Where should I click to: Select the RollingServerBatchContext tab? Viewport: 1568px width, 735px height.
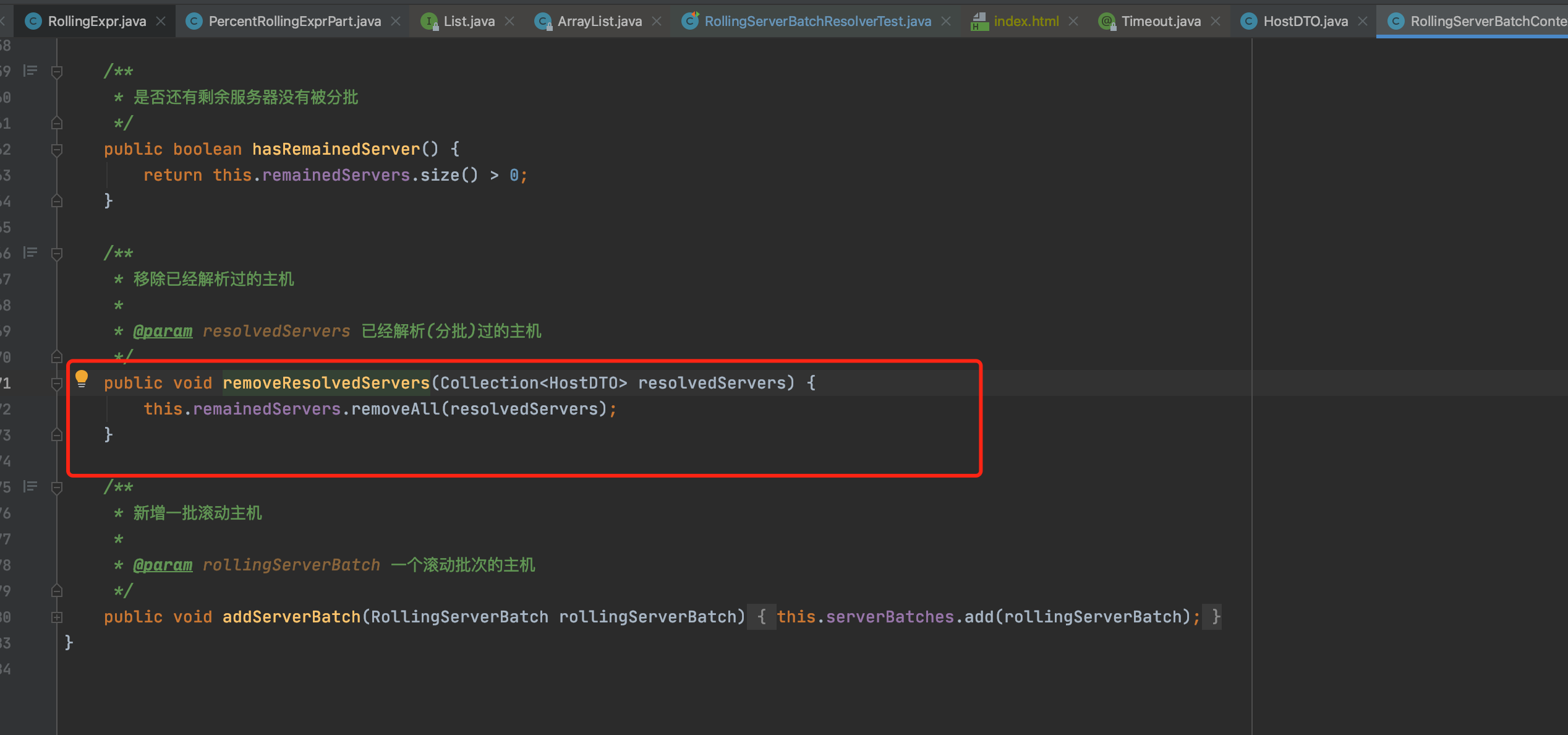[1484, 21]
